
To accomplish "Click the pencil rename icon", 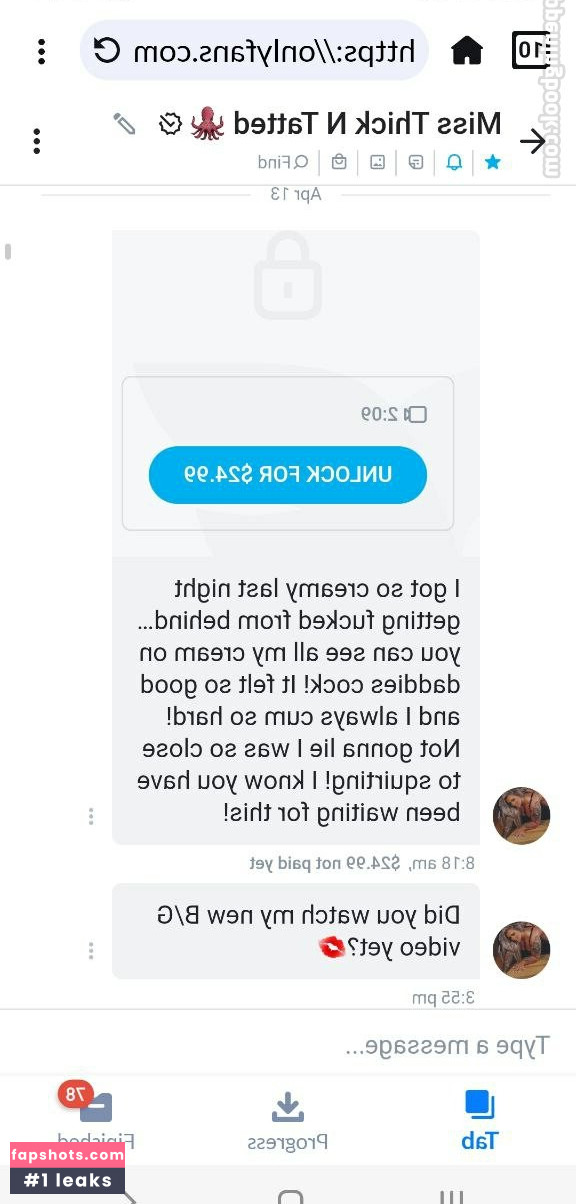I will pos(124,124).
